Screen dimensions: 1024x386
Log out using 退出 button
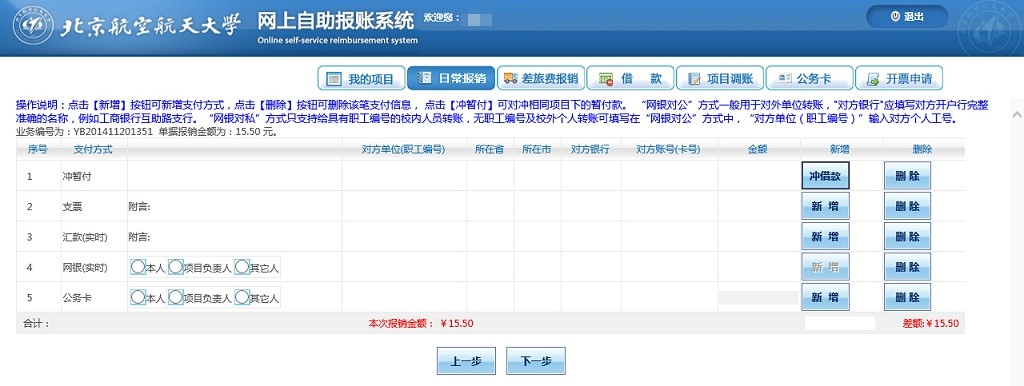(907, 17)
